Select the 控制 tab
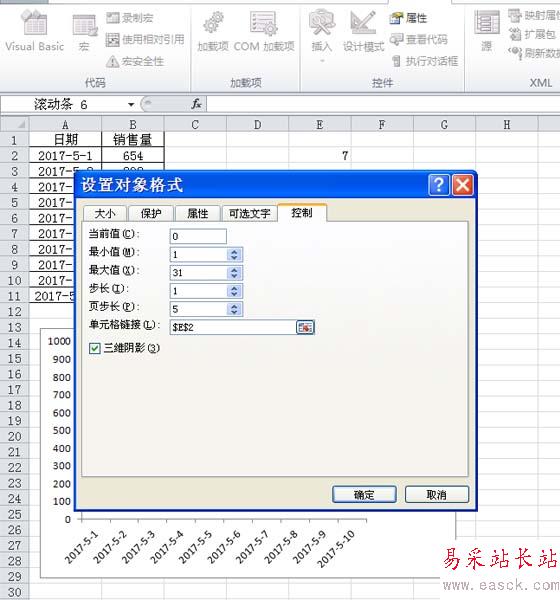 click(x=302, y=212)
